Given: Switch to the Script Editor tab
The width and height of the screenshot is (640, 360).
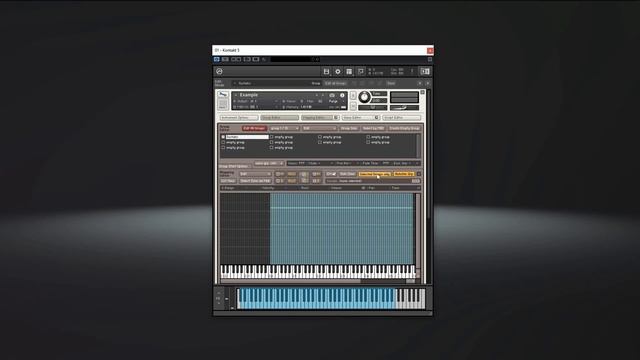Looking at the screenshot, I should [x=402, y=118].
